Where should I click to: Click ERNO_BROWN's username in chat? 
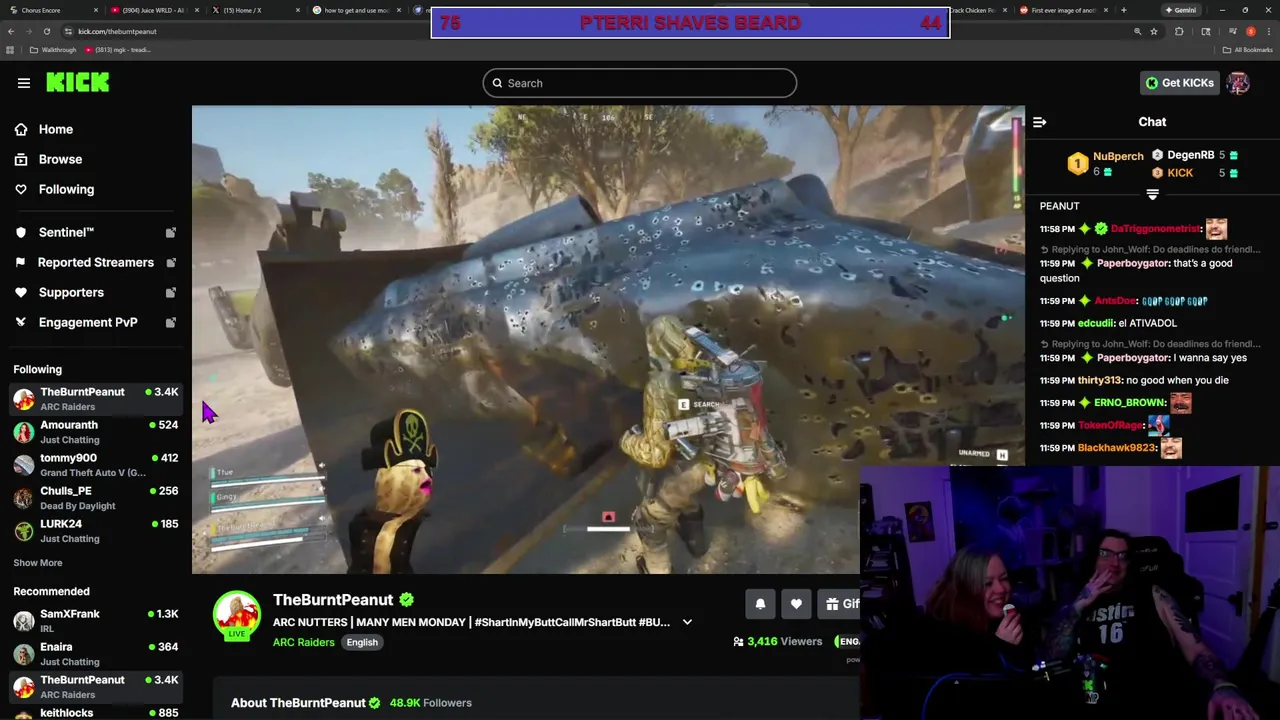pos(1130,403)
